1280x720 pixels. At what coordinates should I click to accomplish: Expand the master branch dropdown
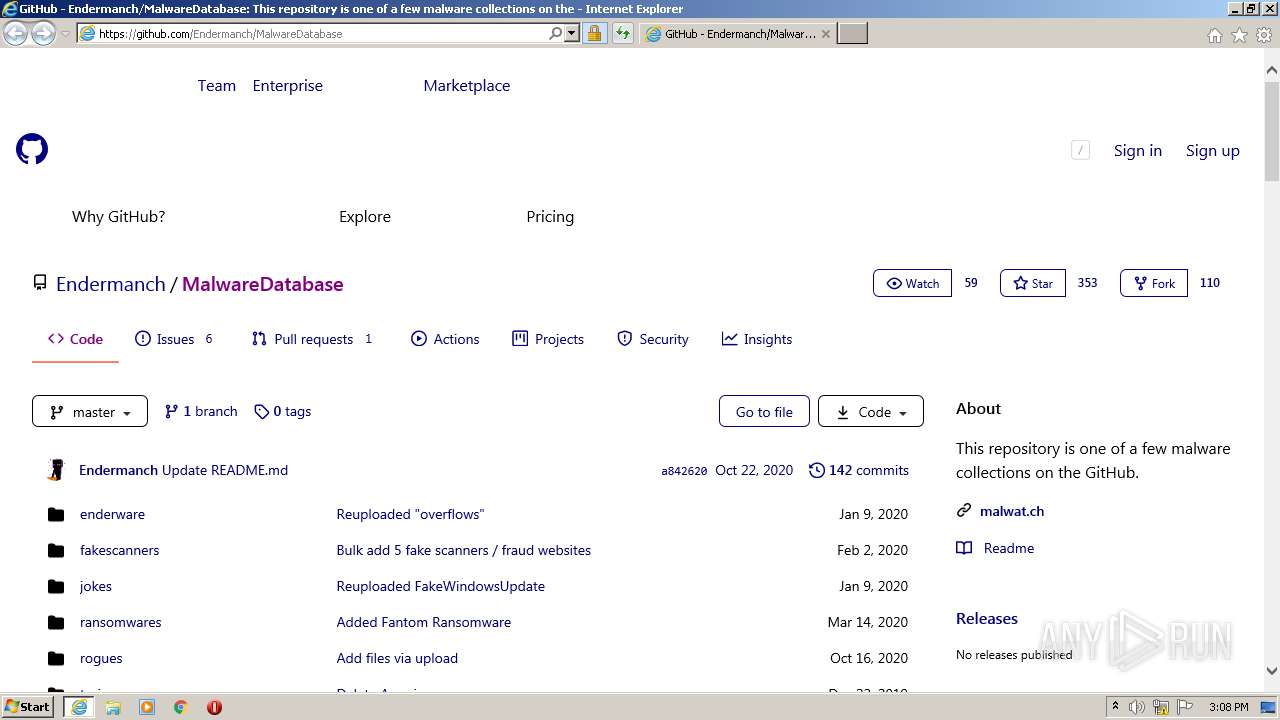(90, 411)
